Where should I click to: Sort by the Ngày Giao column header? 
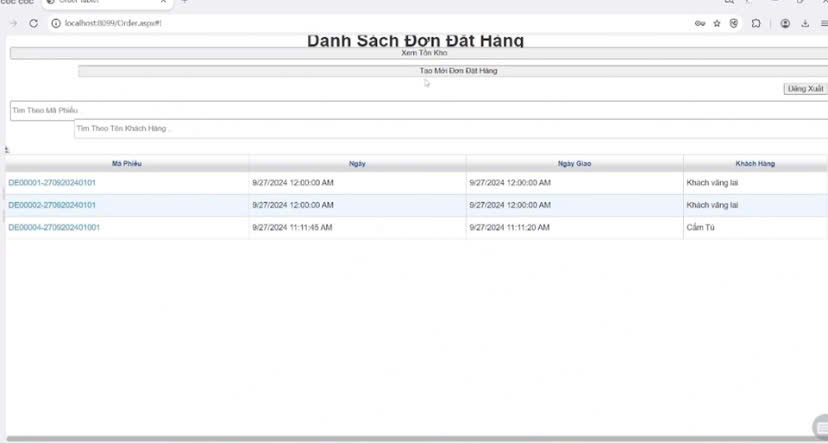pyautogui.click(x=574, y=163)
